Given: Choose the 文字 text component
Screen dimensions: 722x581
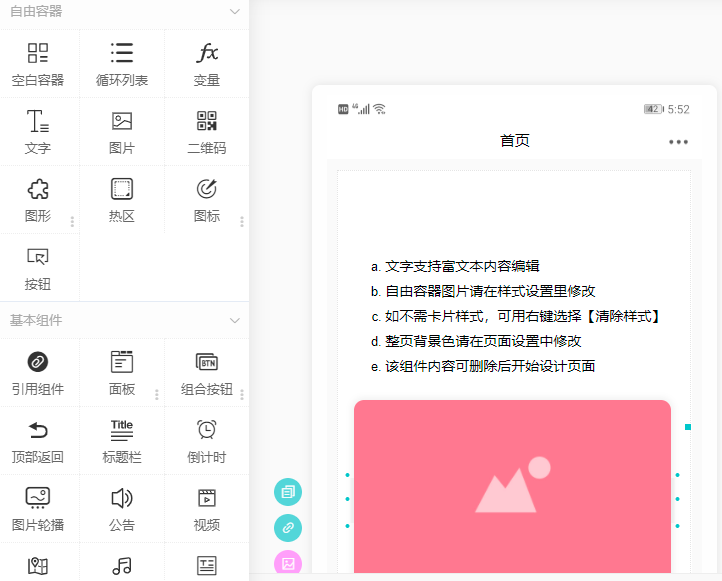Looking at the screenshot, I should (x=38, y=132).
